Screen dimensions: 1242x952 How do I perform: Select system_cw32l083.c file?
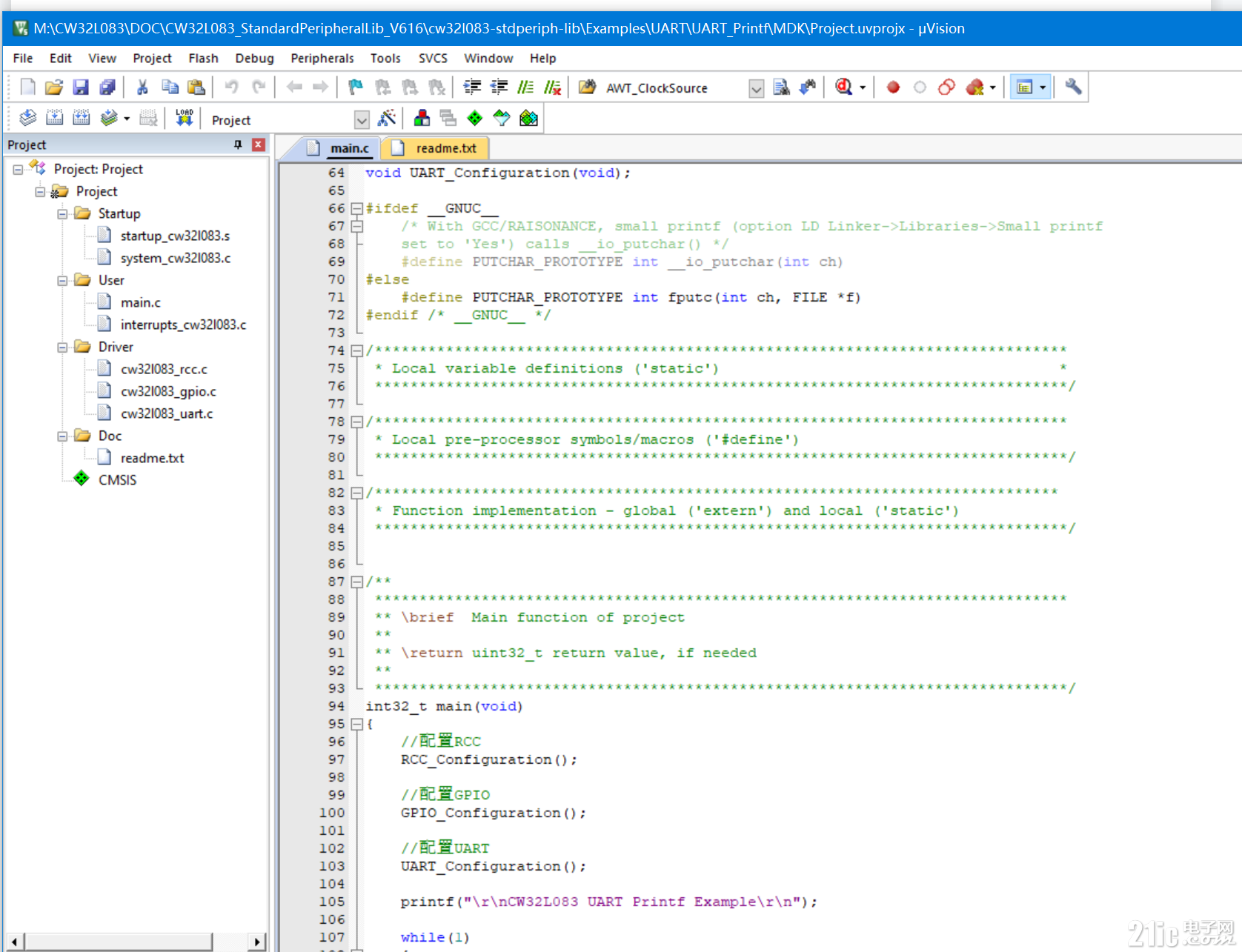(176, 258)
